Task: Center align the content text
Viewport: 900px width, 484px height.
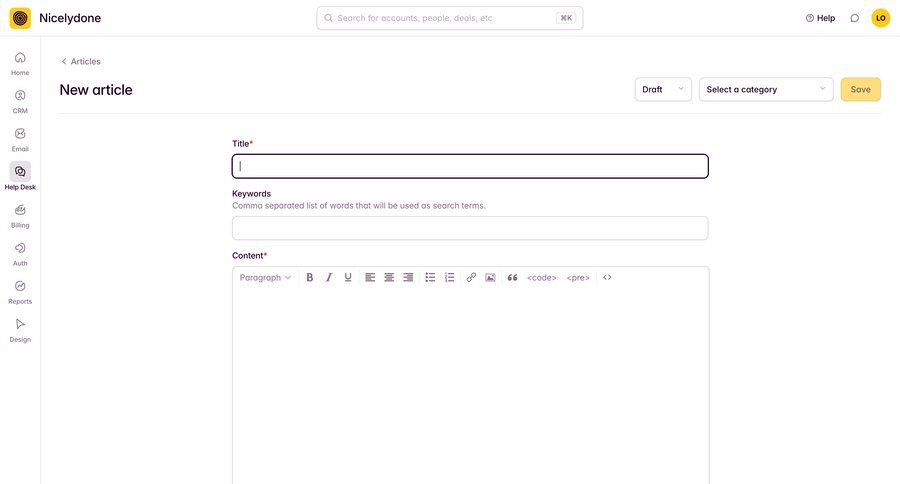Action: click(x=389, y=277)
